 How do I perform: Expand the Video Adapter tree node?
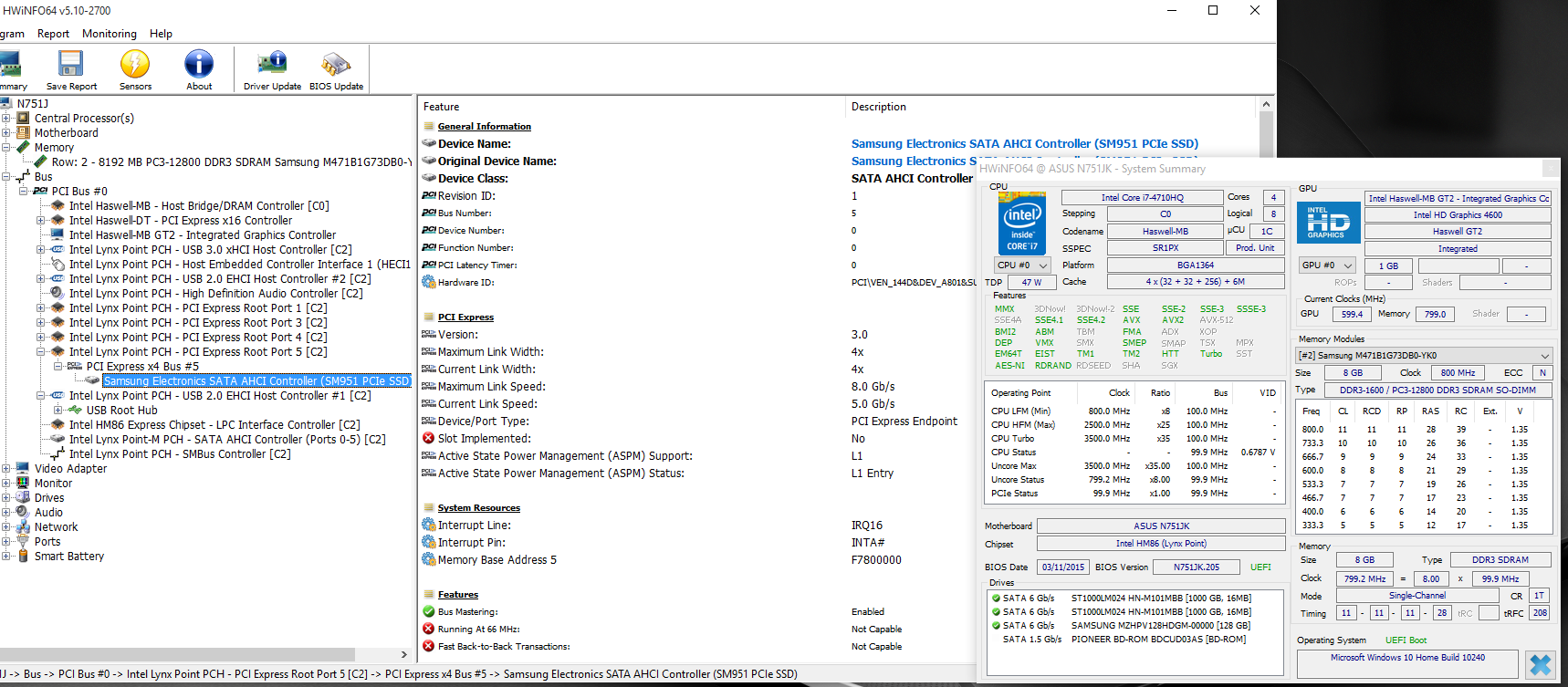coord(6,469)
